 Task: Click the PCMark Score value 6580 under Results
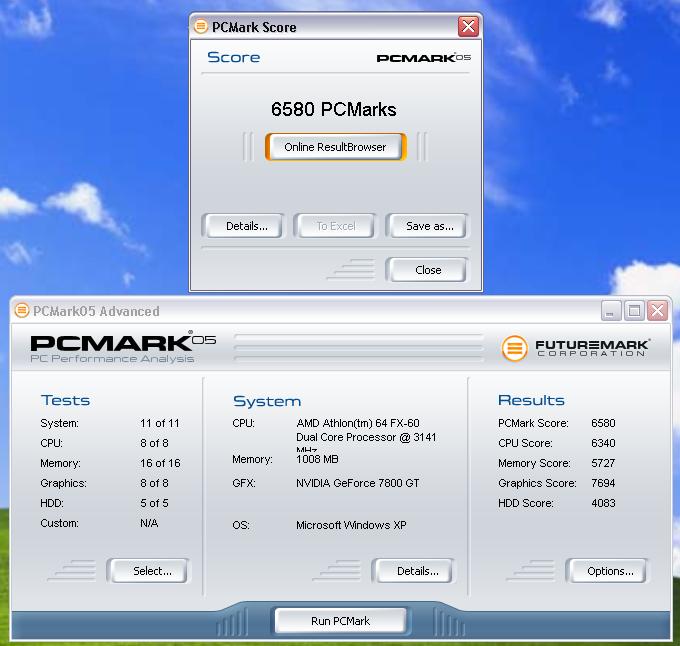pos(603,423)
